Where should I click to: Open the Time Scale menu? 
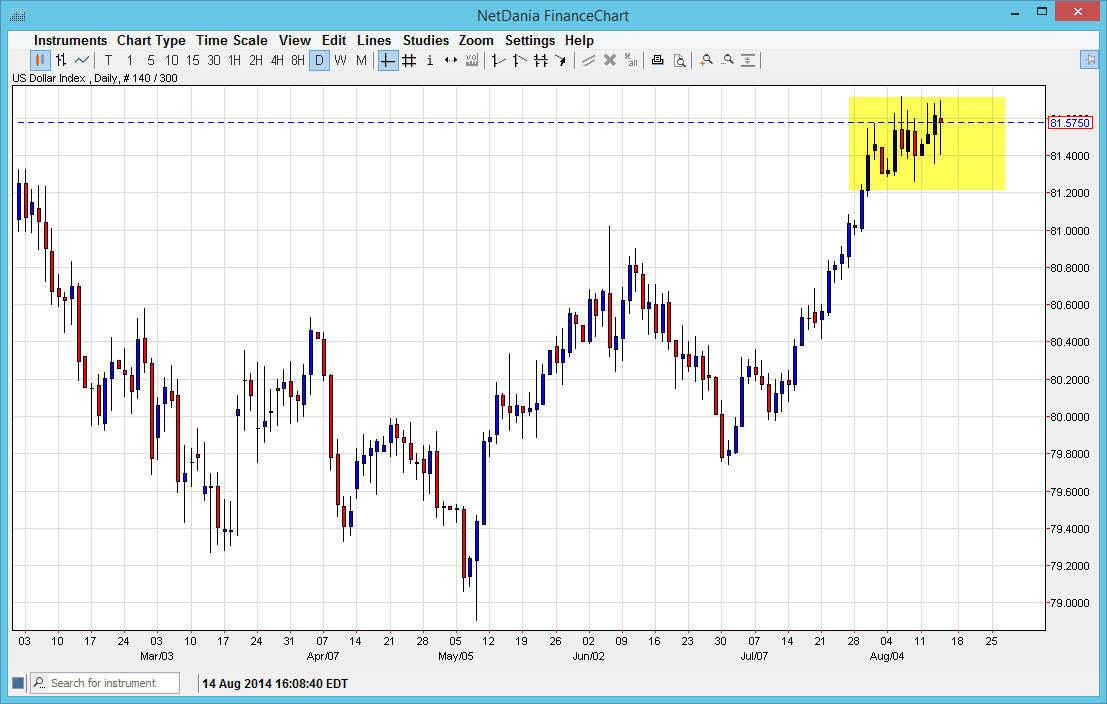(x=232, y=40)
